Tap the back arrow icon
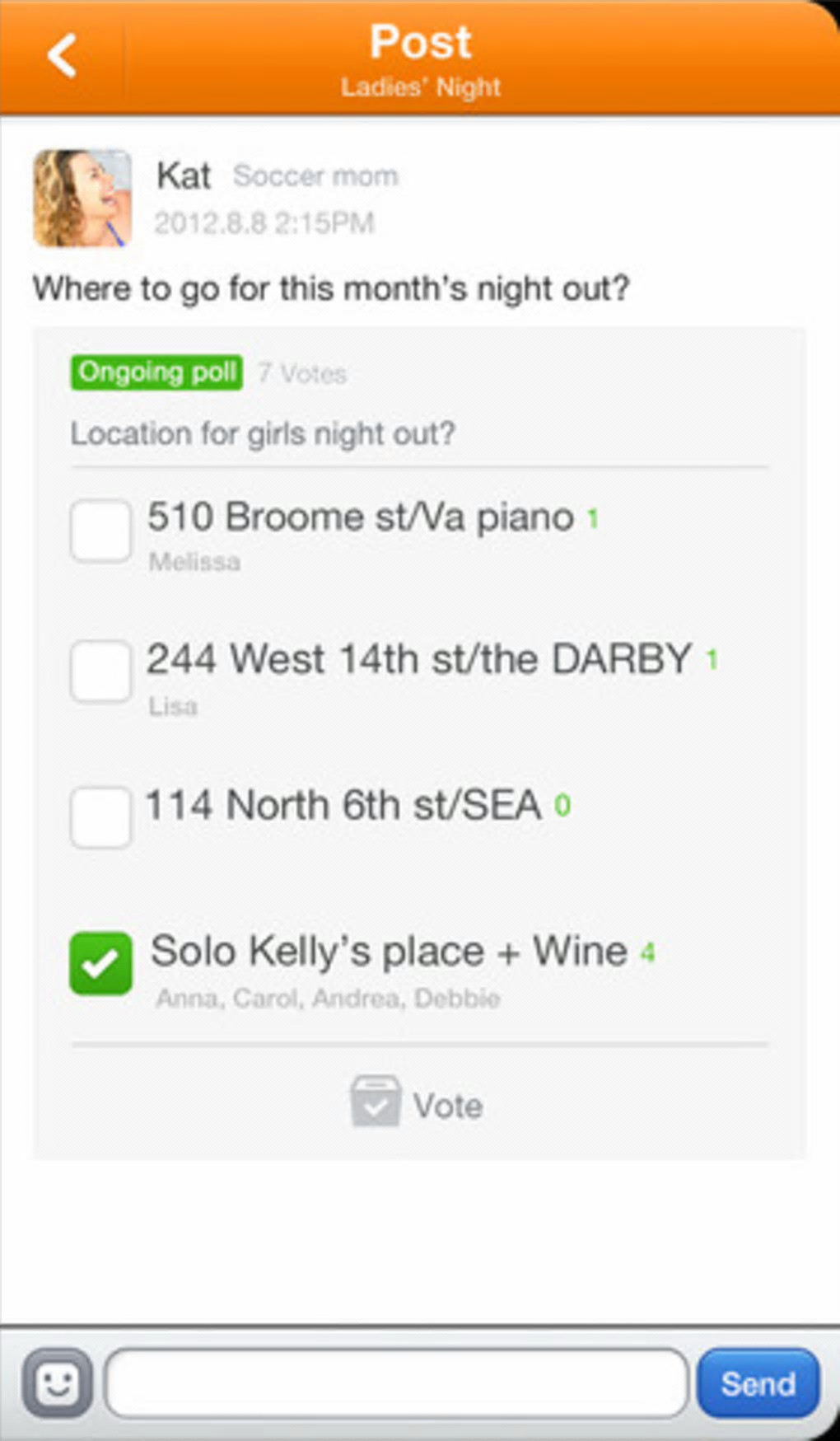840x1441 pixels. point(63,57)
